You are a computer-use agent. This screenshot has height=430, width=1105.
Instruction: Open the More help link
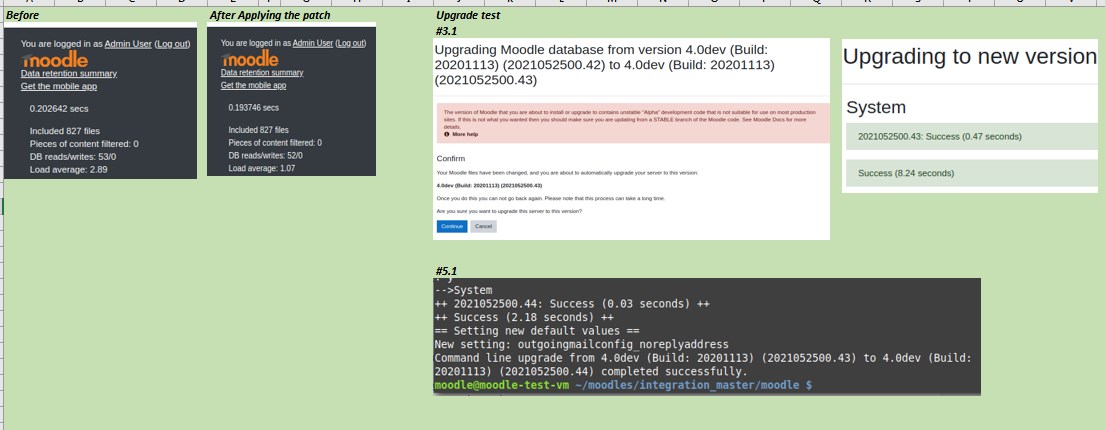pyautogui.click(x=465, y=134)
